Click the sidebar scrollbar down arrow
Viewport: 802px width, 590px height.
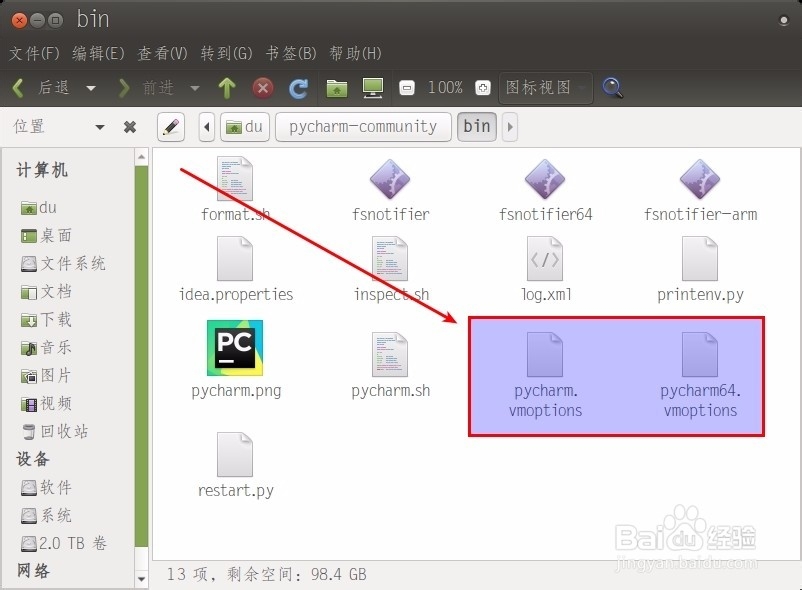point(142,579)
